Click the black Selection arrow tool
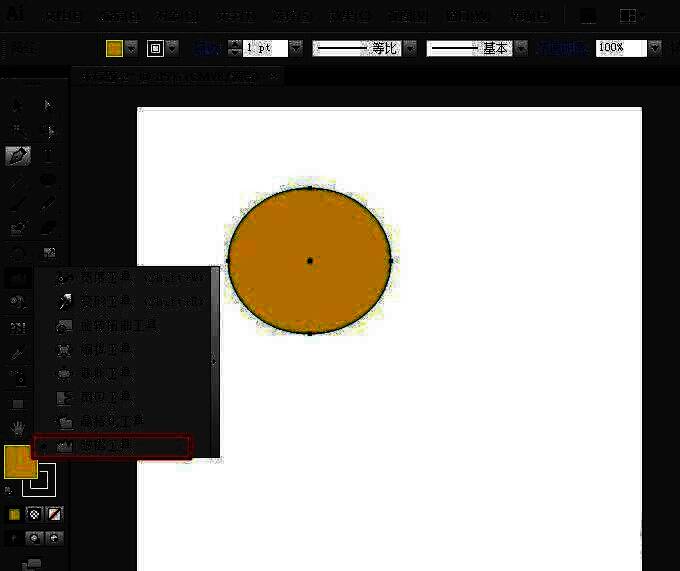The height and width of the screenshot is (571, 680). tap(18, 106)
